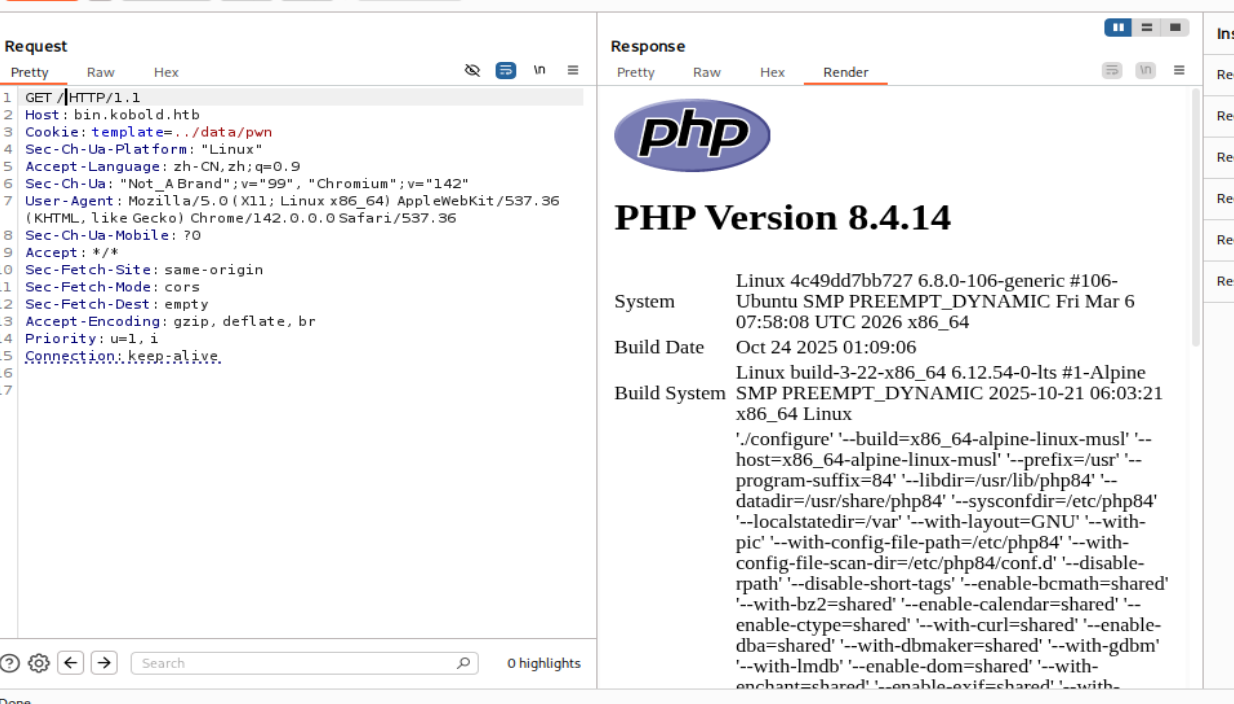1234x704 pixels.
Task: Toggle line wrap icon in Response panel
Action: coord(1112,70)
